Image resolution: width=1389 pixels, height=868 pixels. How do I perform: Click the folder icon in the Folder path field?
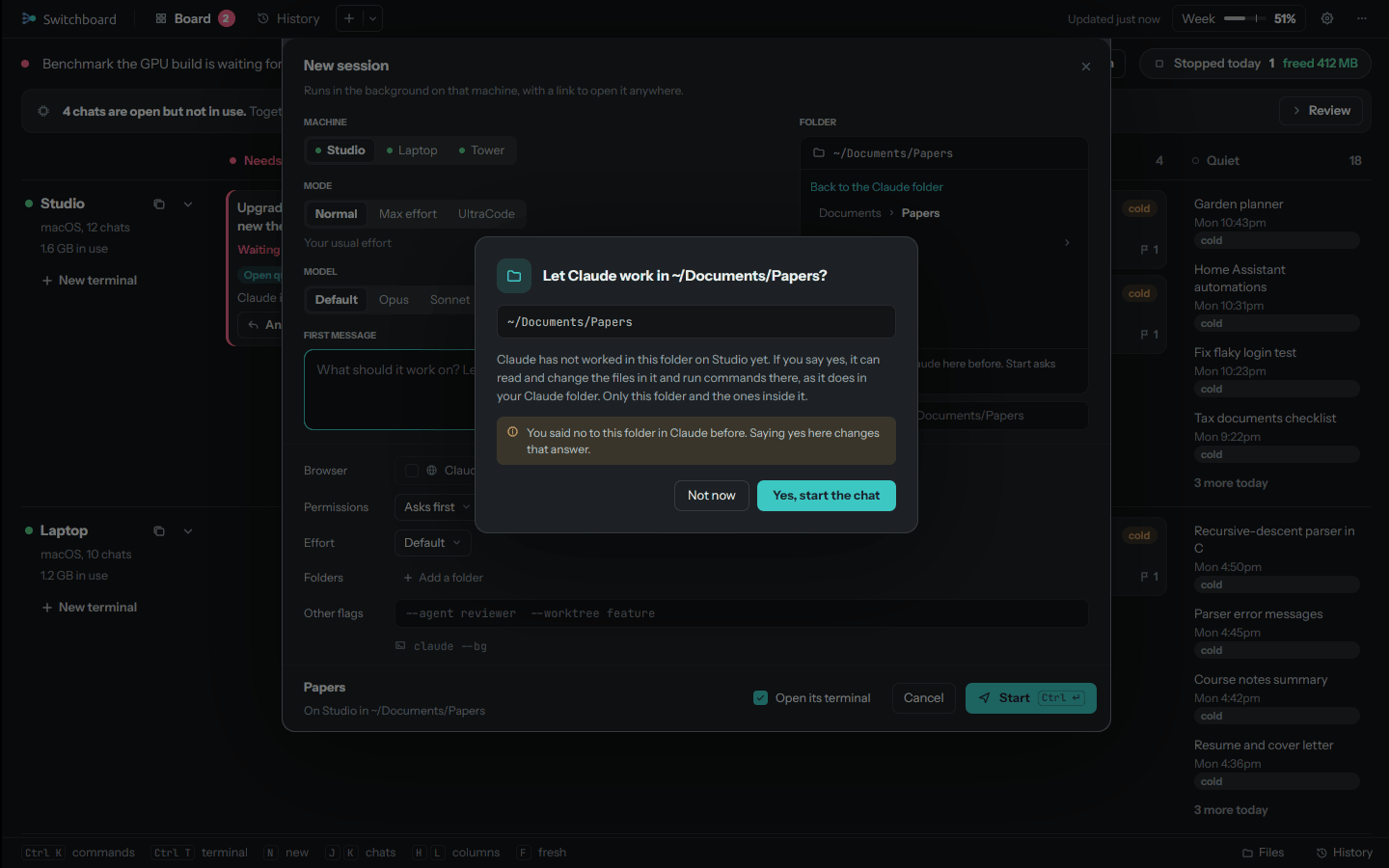[819, 153]
